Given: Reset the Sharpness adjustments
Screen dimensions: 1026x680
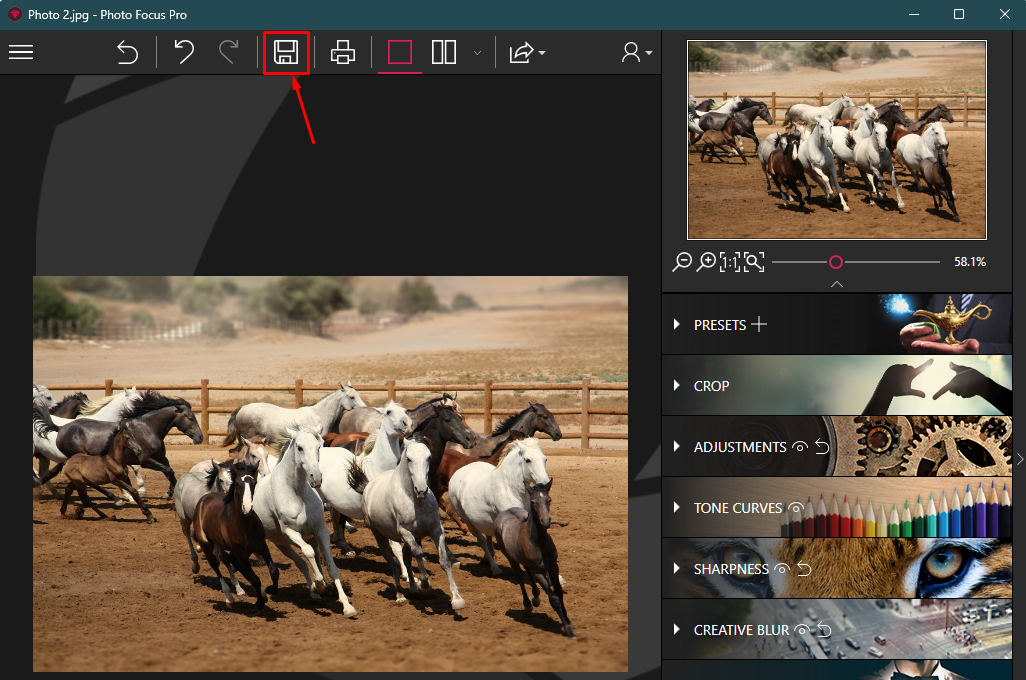Looking at the screenshot, I should [x=802, y=568].
